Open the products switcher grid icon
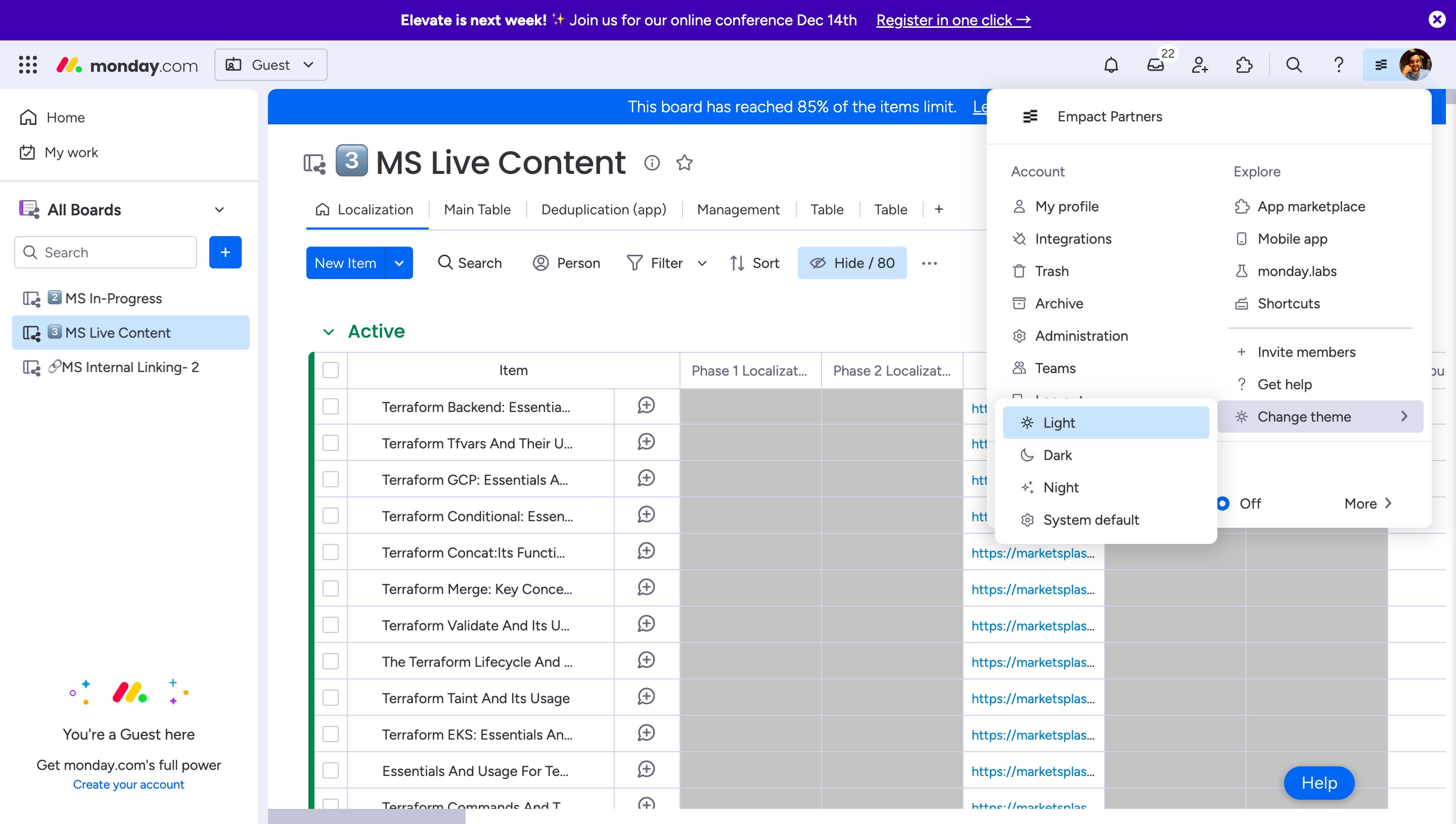 [x=28, y=65]
